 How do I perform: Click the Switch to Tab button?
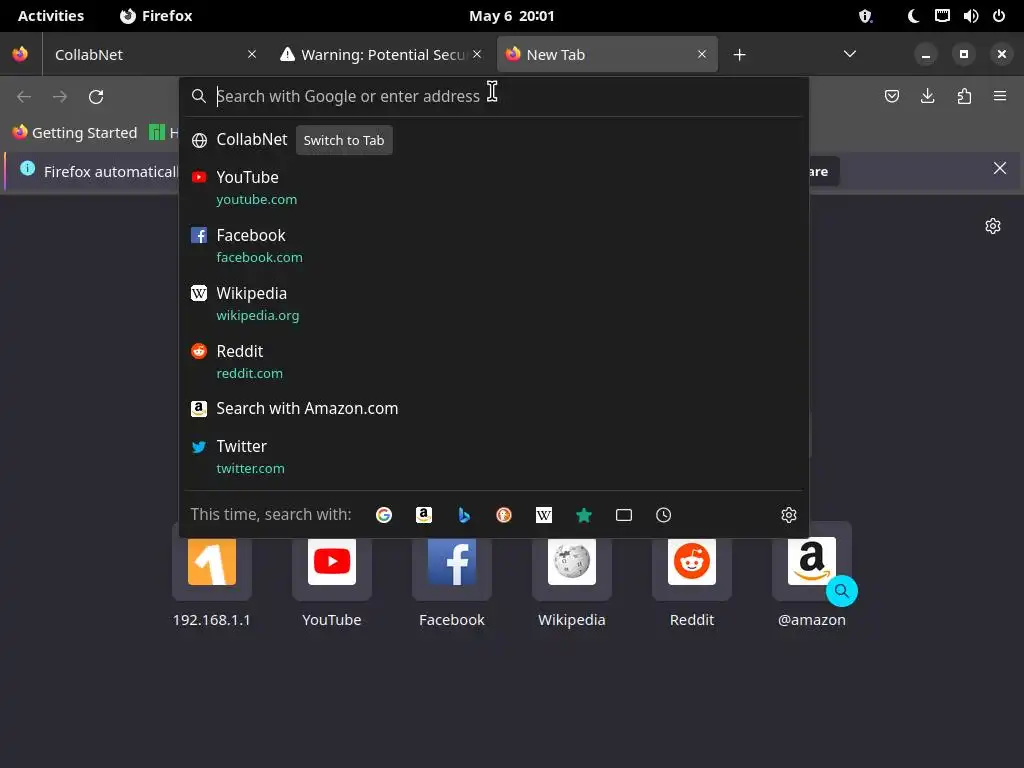click(344, 140)
